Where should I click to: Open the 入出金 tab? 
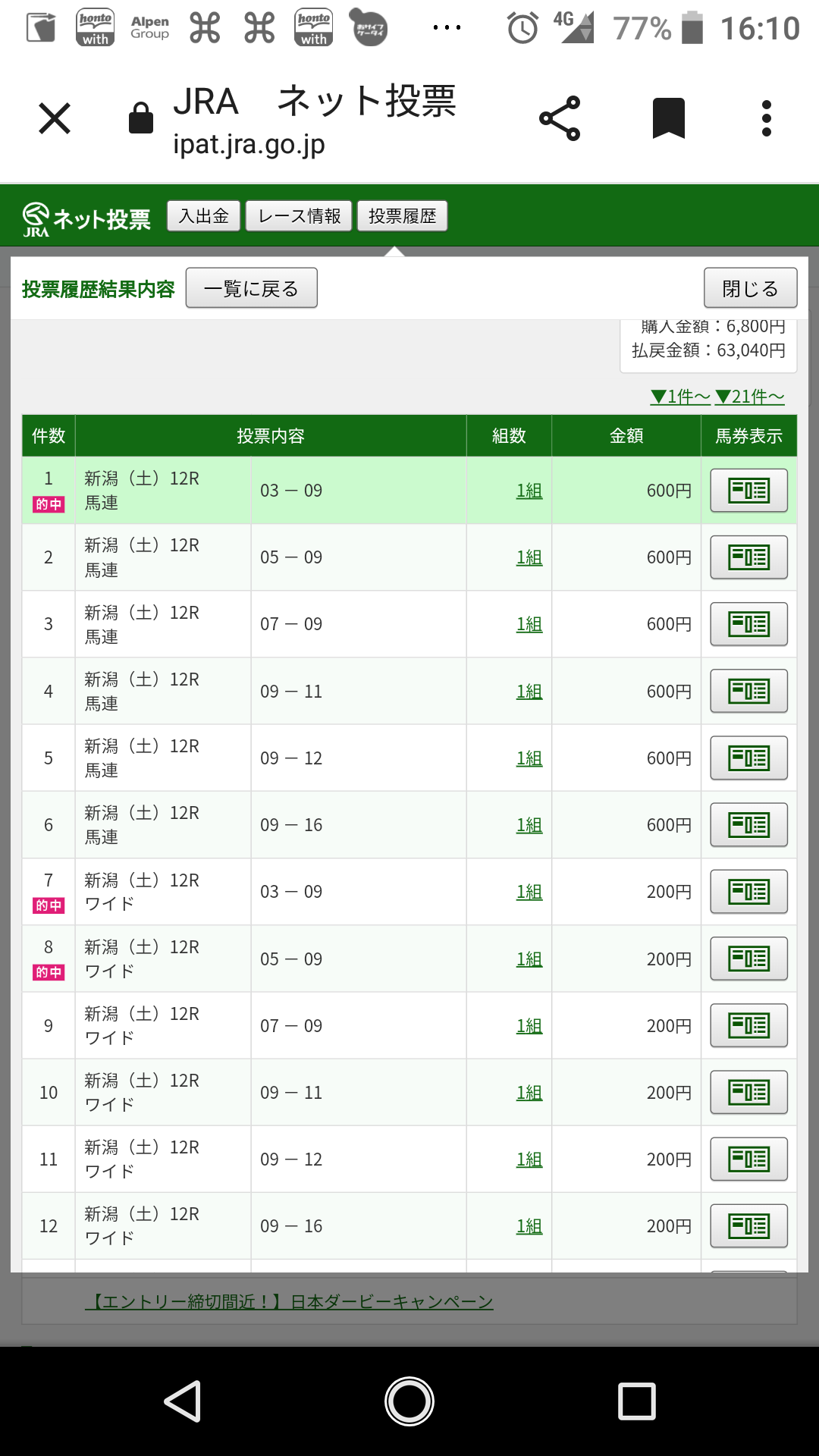tap(203, 216)
